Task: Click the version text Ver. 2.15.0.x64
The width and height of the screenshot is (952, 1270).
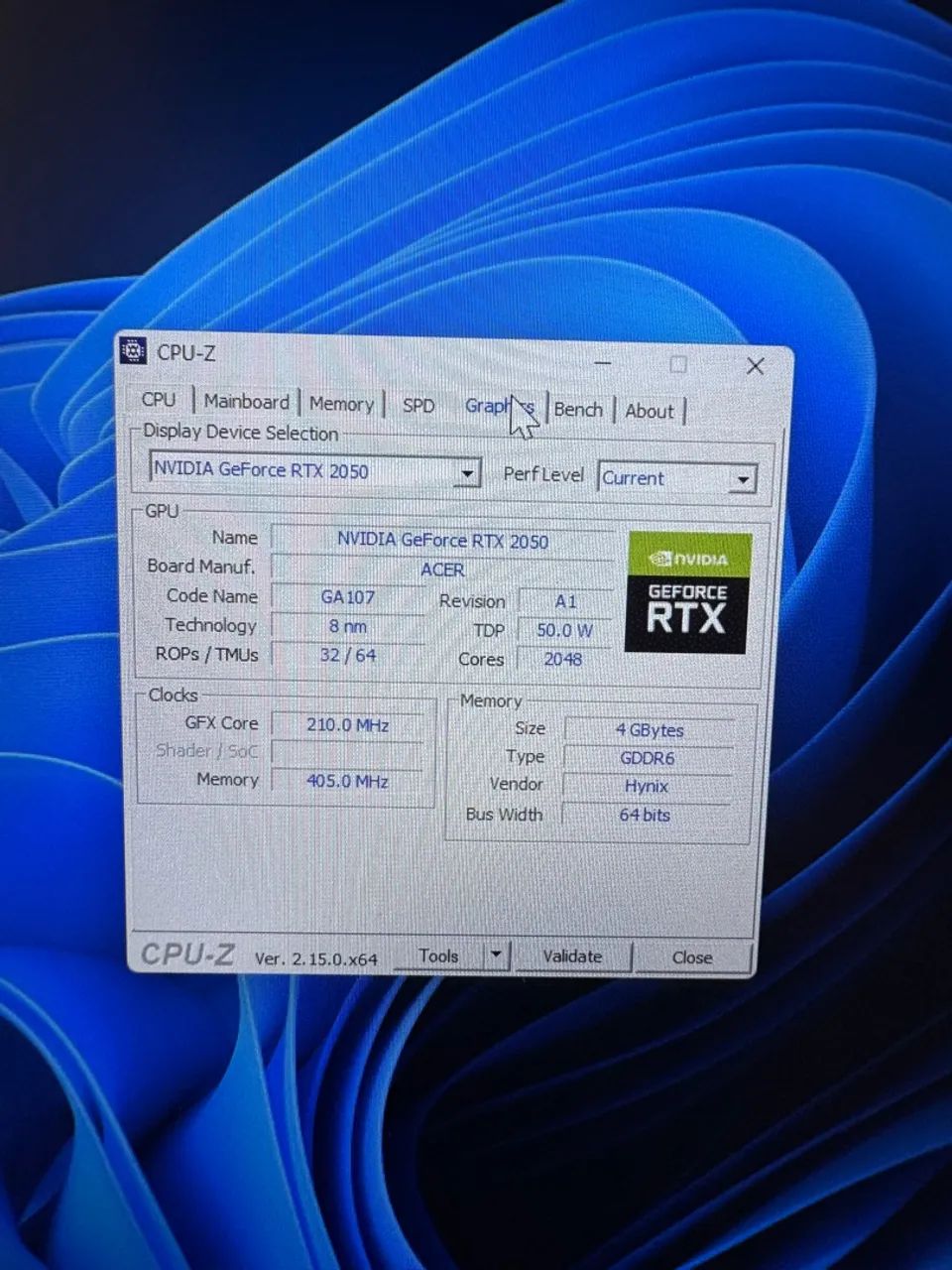Action: pyautogui.click(x=315, y=958)
